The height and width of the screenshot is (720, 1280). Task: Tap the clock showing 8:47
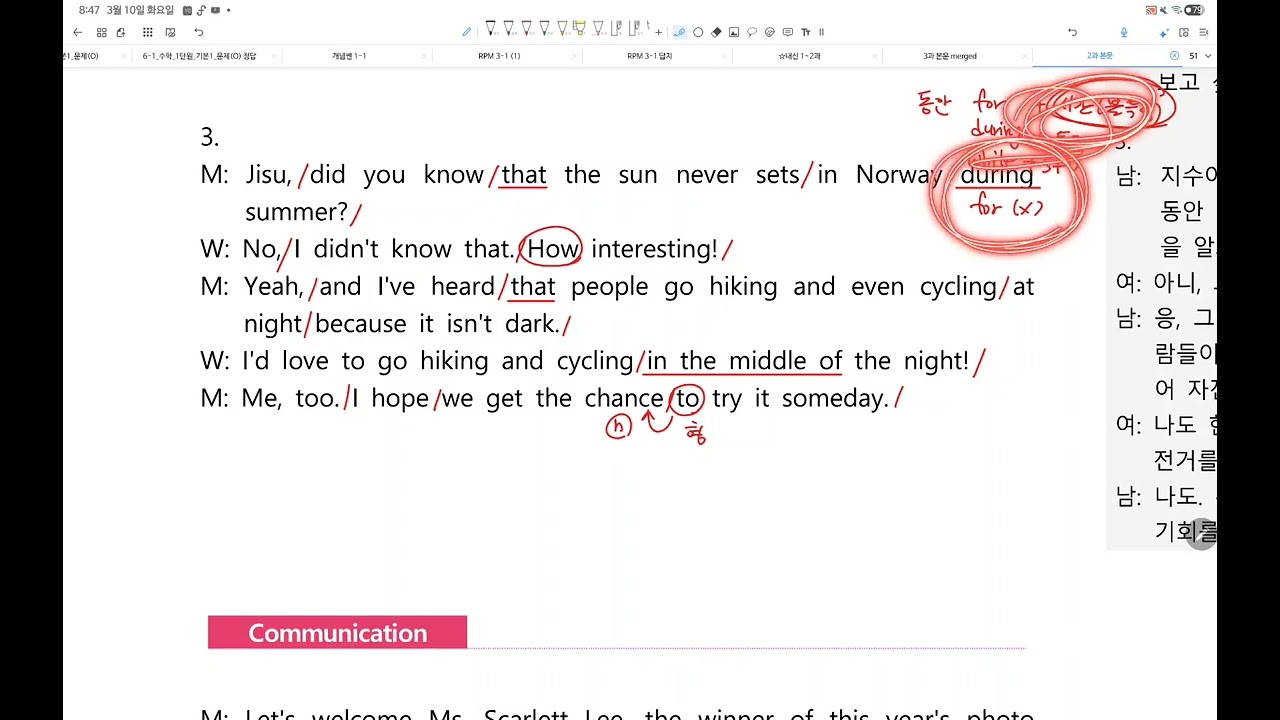click(x=89, y=10)
